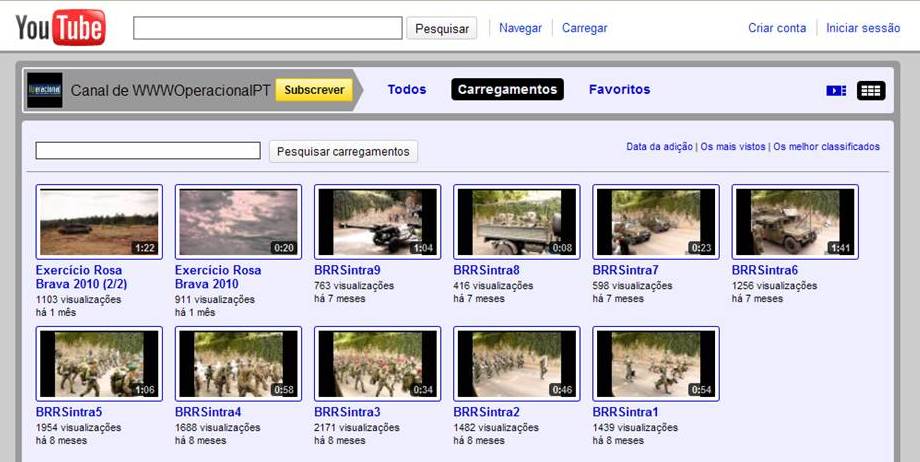Click the BRRSintra2 title link

[486, 412]
